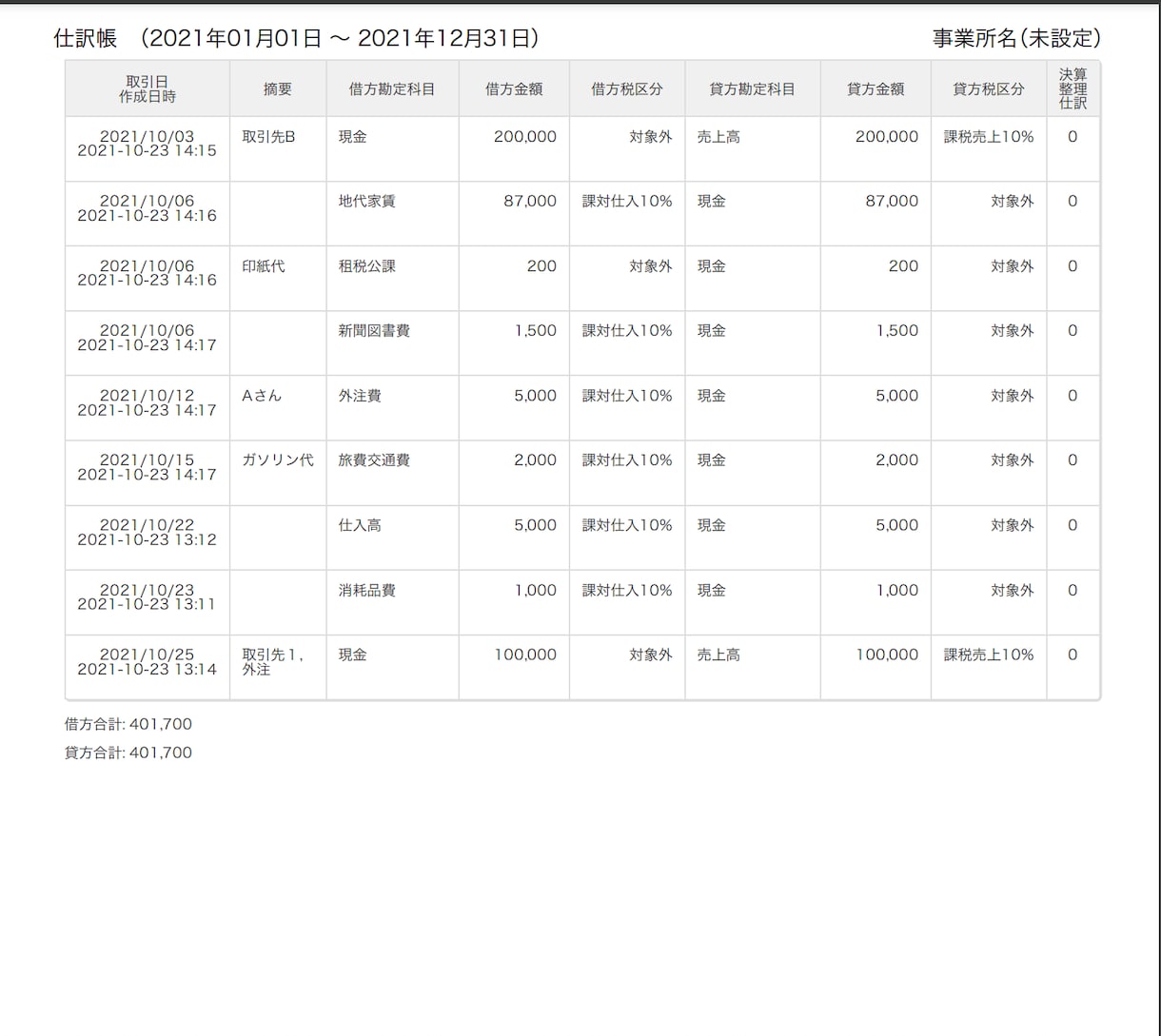Click the 貸方合計: 401,700 total
Viewport: 1161px width, 1036px height.
pyautogui.click(x=128, y=753)
